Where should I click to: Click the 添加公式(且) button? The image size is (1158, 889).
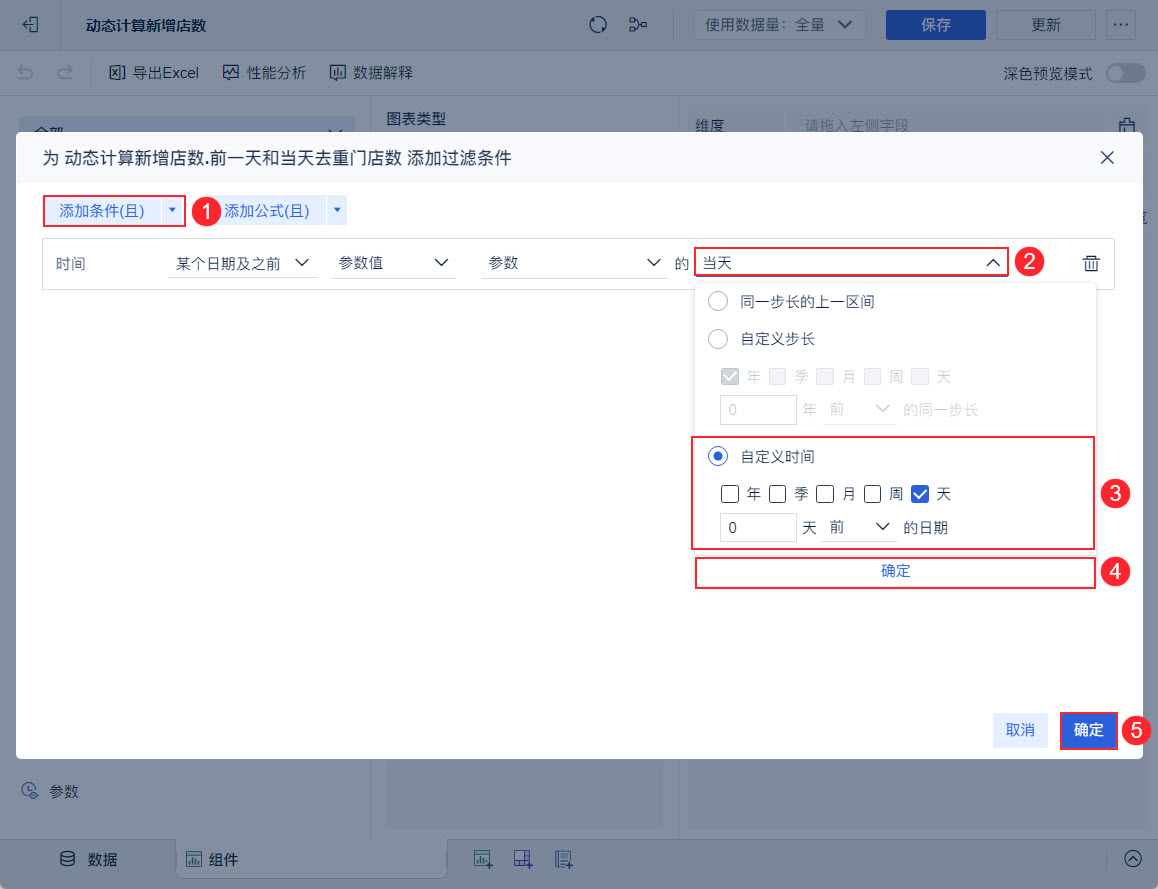(x=267, y=210)
